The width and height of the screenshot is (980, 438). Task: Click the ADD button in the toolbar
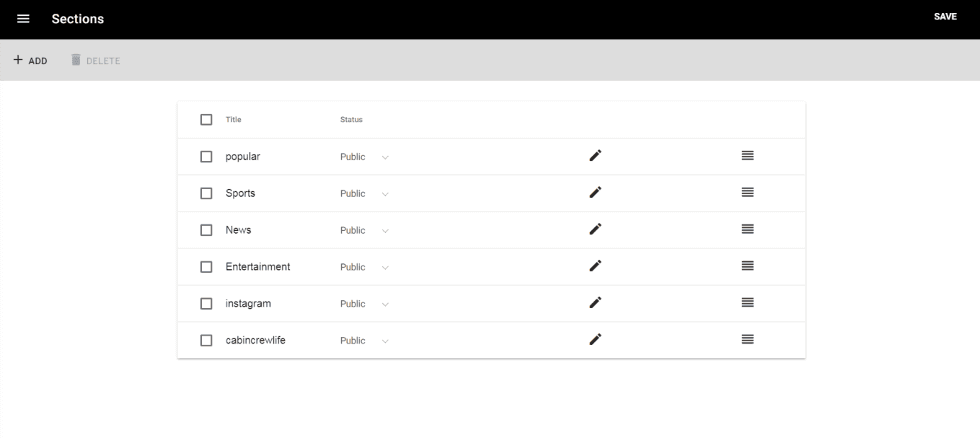click(x=30, y=61)
